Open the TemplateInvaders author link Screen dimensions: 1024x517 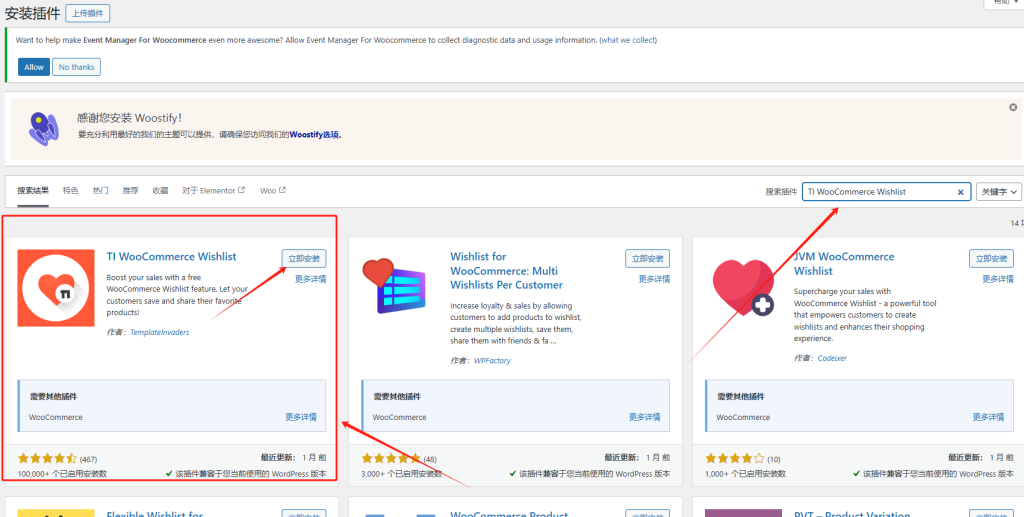pyautogui.click(x=159, y=332)
